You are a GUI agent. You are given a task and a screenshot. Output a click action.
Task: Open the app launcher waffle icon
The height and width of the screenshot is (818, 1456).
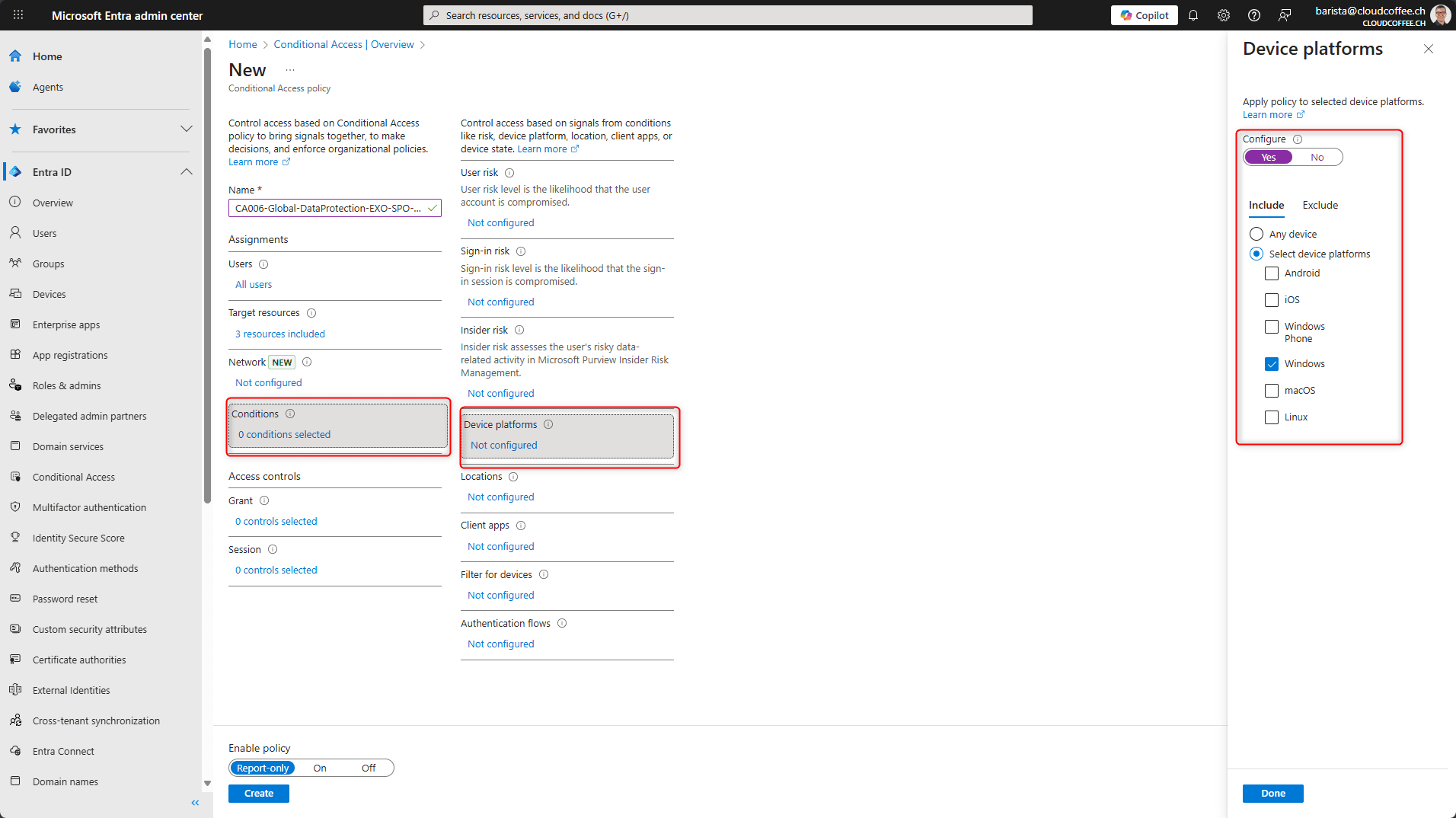pos(18,15)
